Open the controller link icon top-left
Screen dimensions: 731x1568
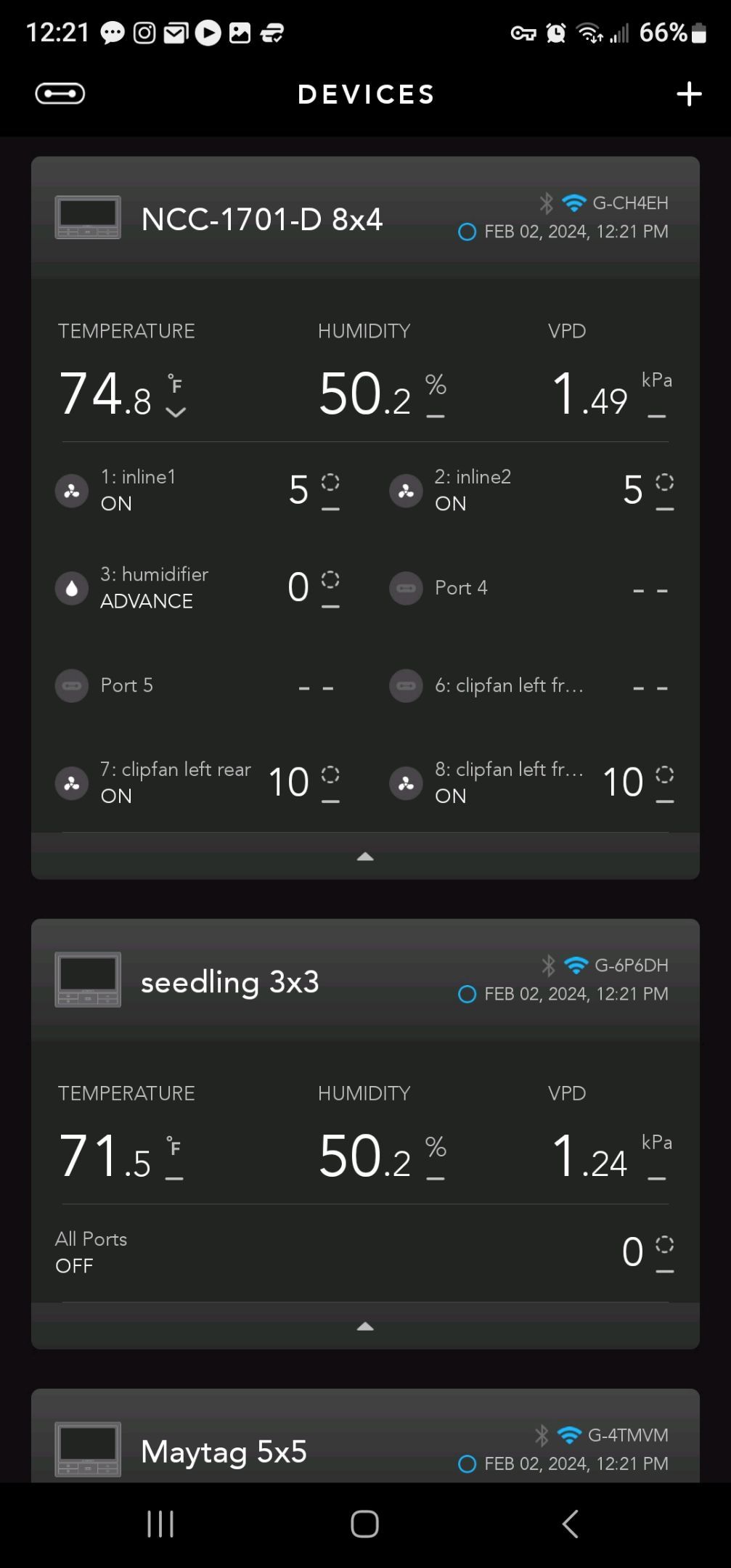pyautogui.click(x=60, y=94)
